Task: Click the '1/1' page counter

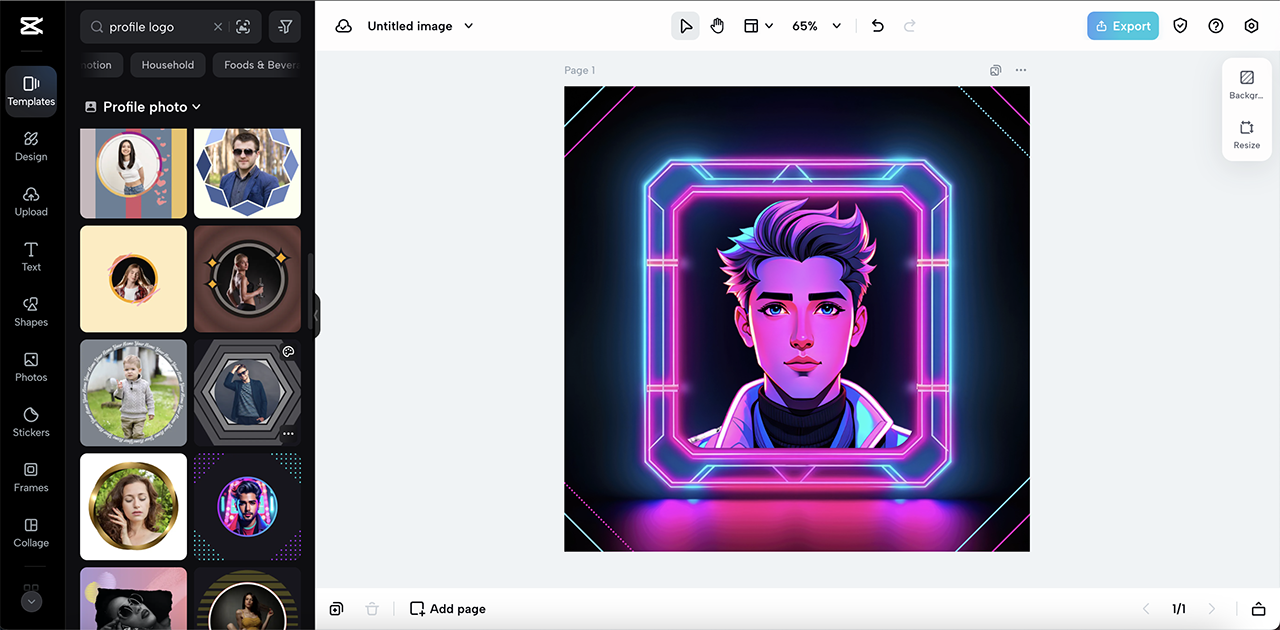Action: 1179,609
